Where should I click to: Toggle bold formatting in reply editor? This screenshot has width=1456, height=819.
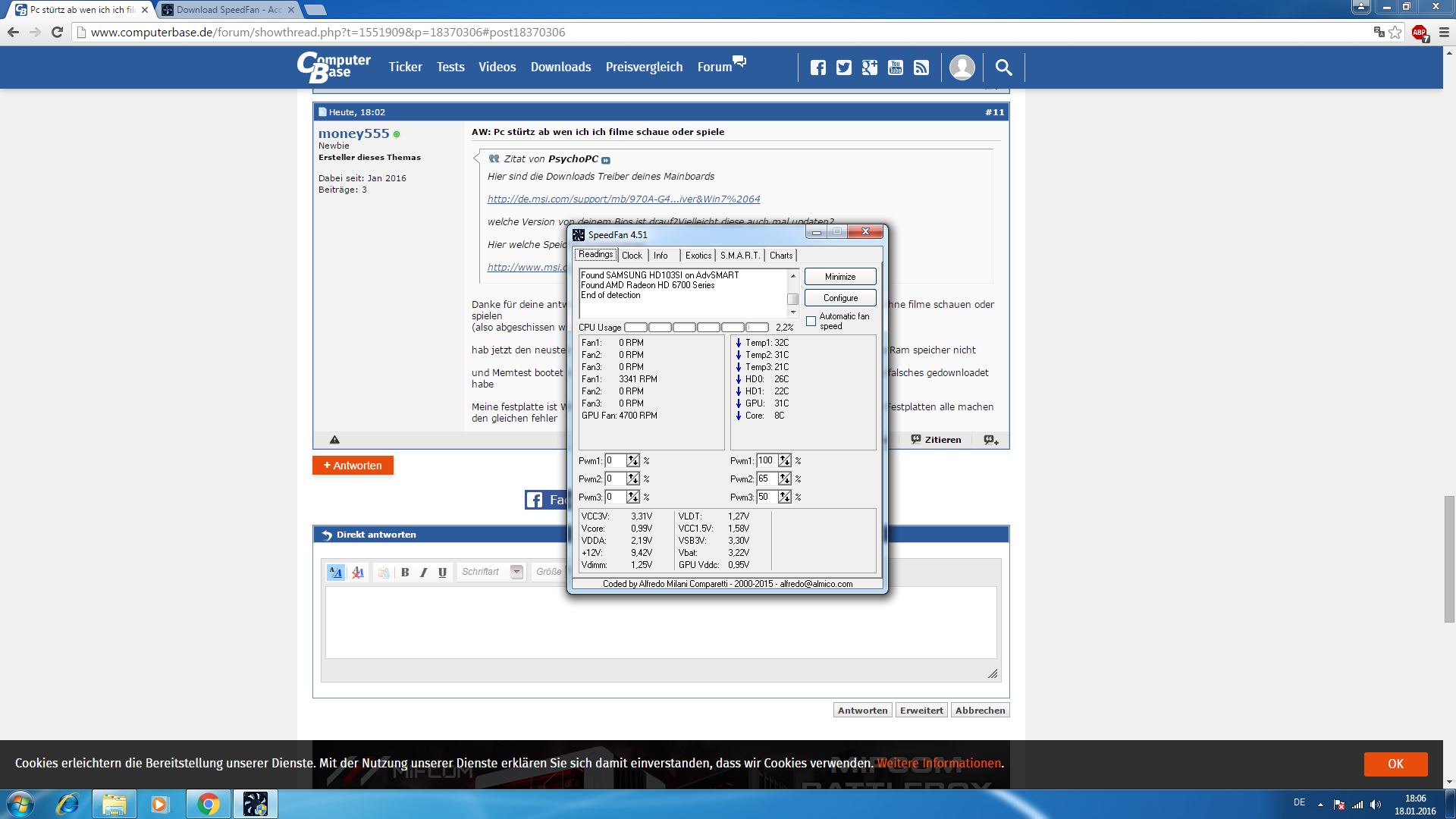(x=405, y=573)
